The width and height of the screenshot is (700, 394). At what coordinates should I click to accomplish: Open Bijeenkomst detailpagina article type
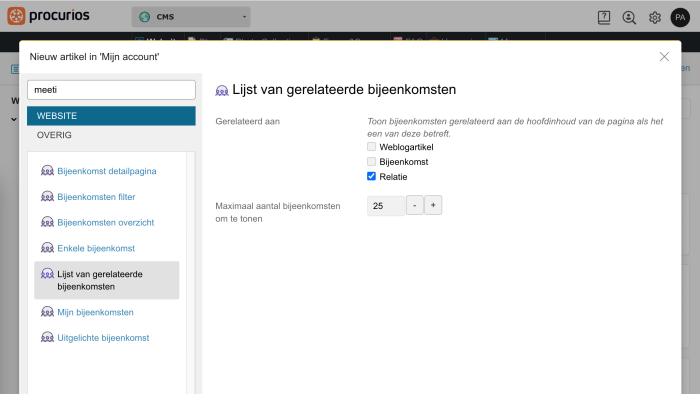point(107,171)
